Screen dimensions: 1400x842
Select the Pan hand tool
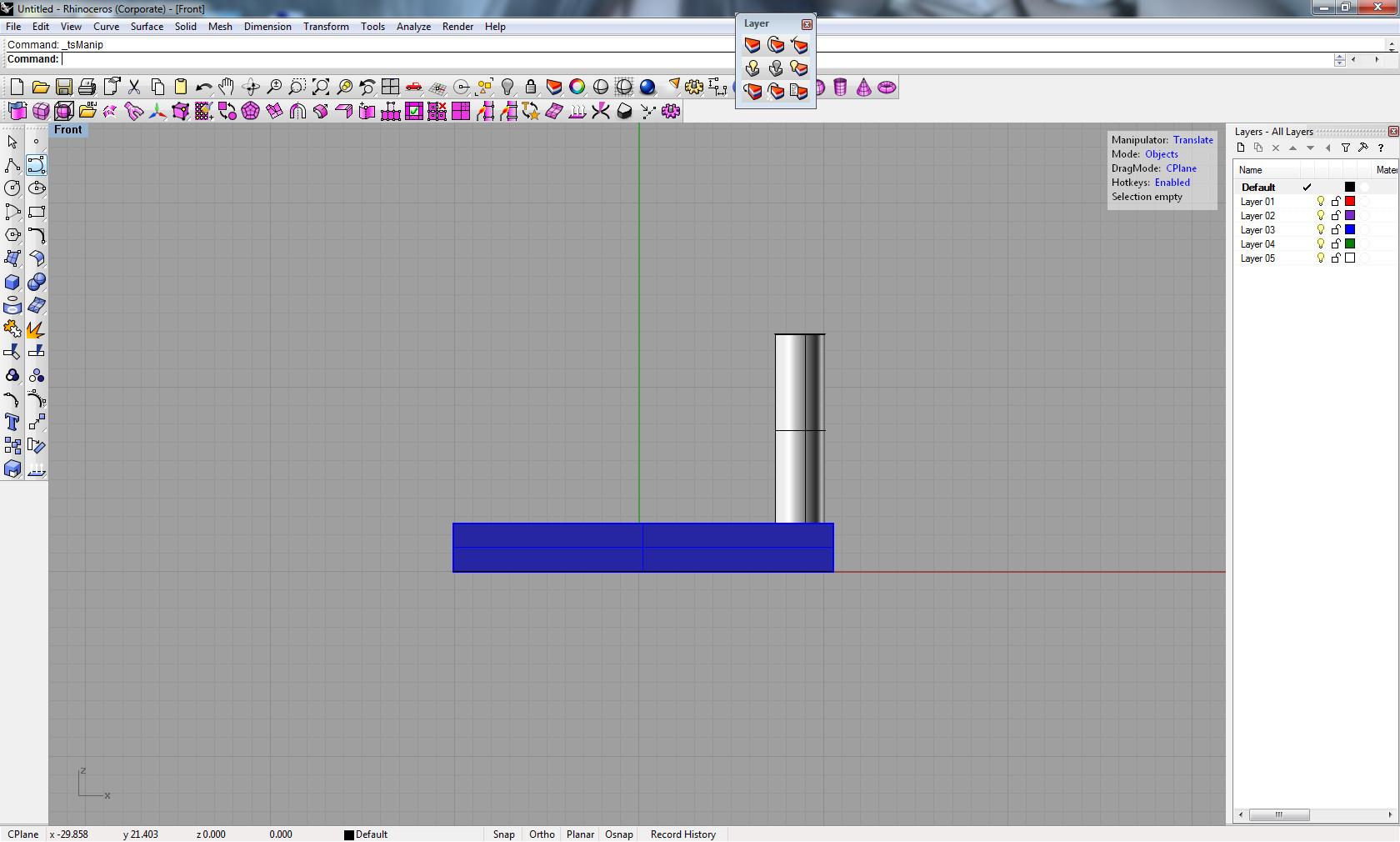[227, 87]
